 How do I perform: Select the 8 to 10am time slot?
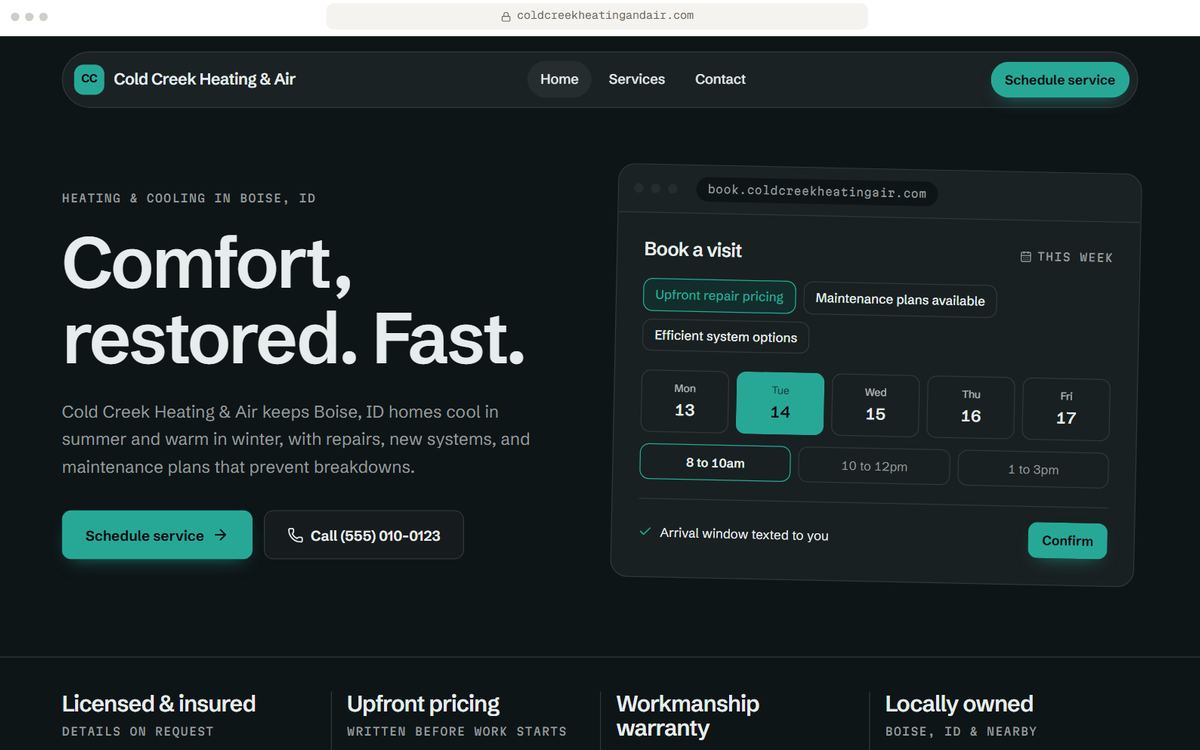coord(715,463)
